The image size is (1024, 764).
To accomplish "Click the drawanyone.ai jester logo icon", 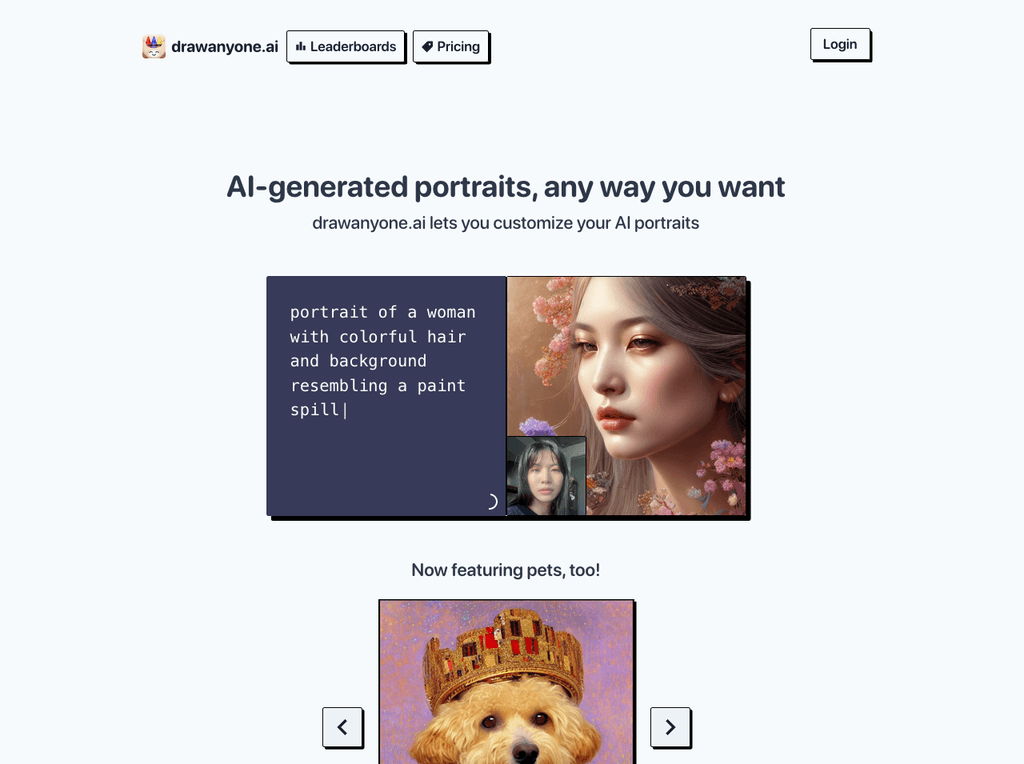I will (x=154, y=46).
